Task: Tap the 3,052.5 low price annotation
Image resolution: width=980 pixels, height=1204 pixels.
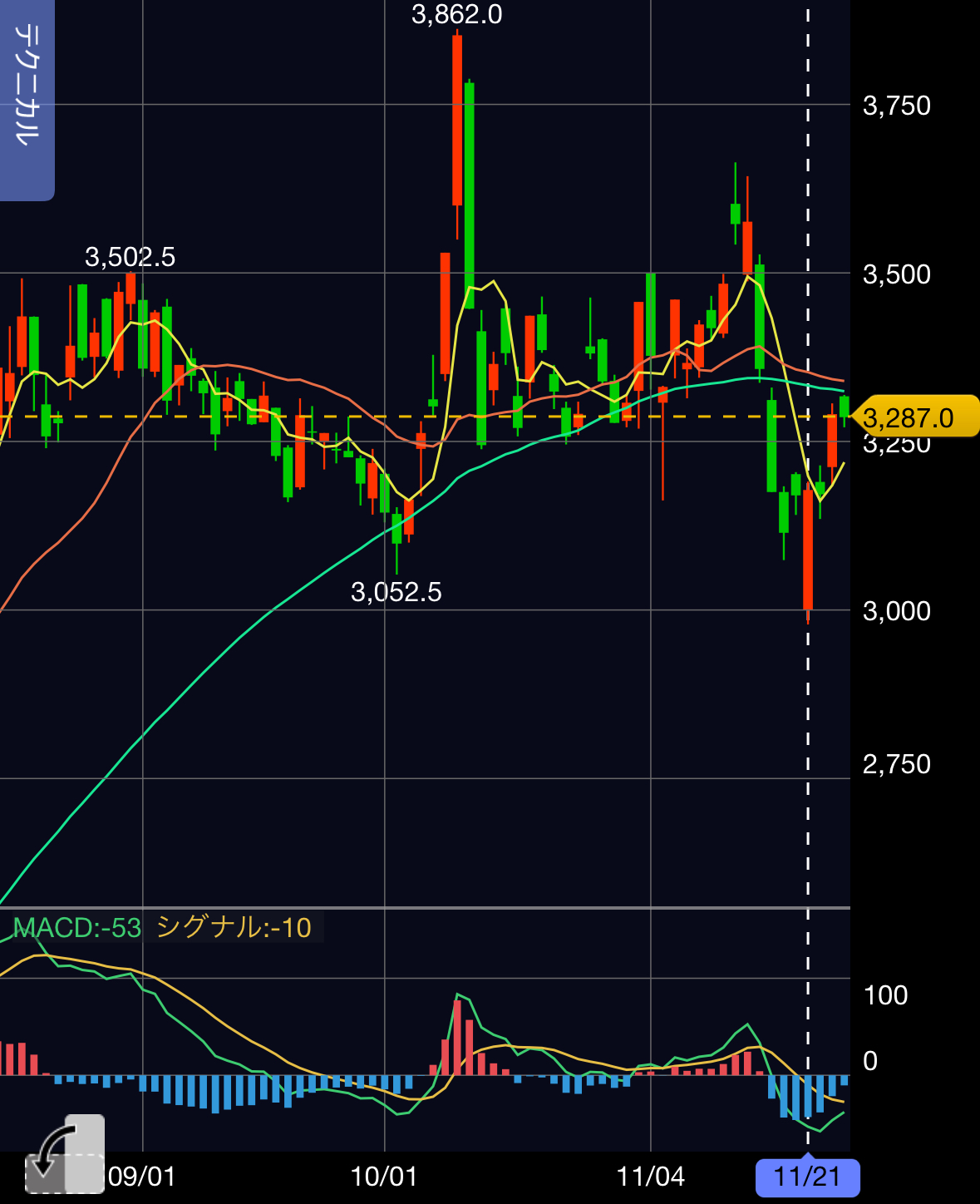Action: [396, 592]
